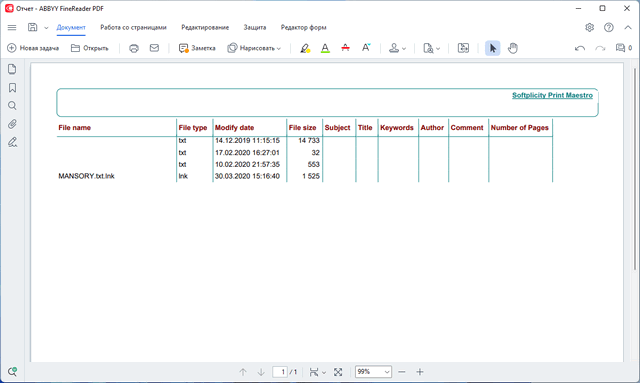The width and height of the screenshot is (640, 383).
Task: Select the Insert text annotation tool
Action: click(x=366, y=48)
